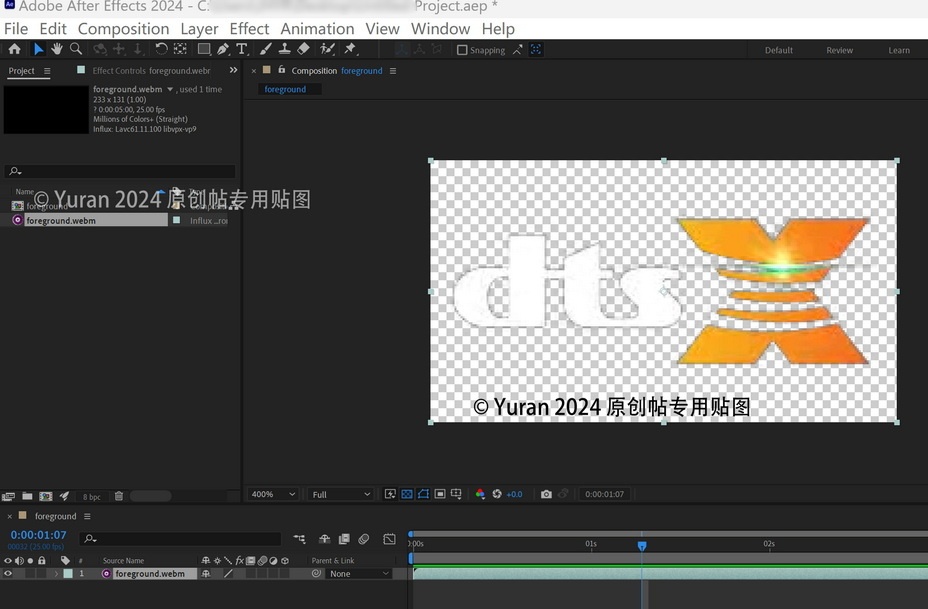This screenshot has width=928, height=609.
Task: Open the Composition menu
Action: coord(123,28)
